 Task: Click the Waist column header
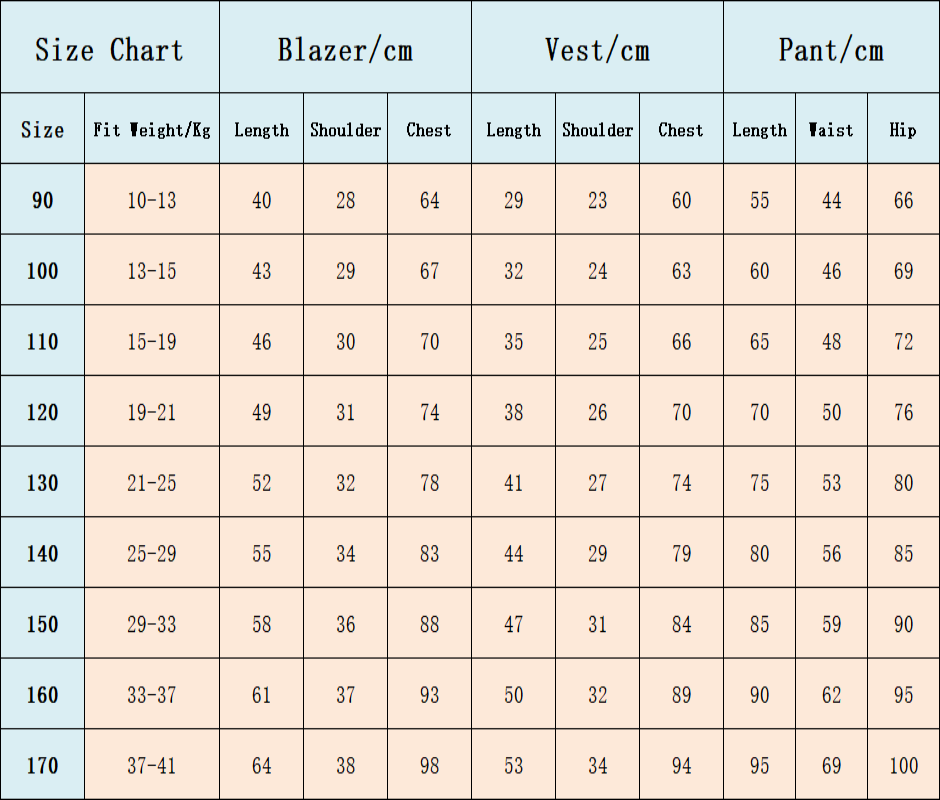click(831, 128)
